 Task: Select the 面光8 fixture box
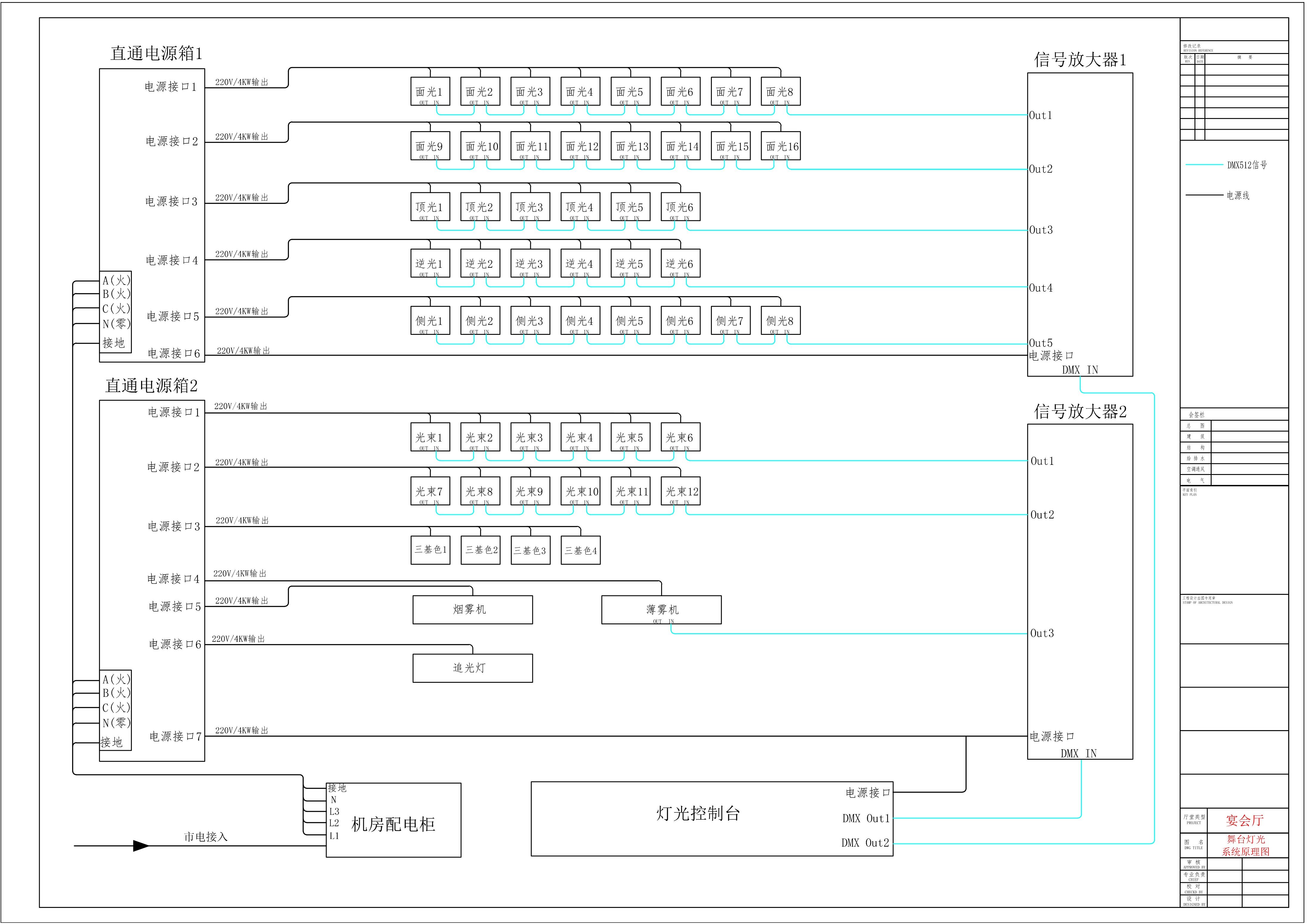(780, 91)
